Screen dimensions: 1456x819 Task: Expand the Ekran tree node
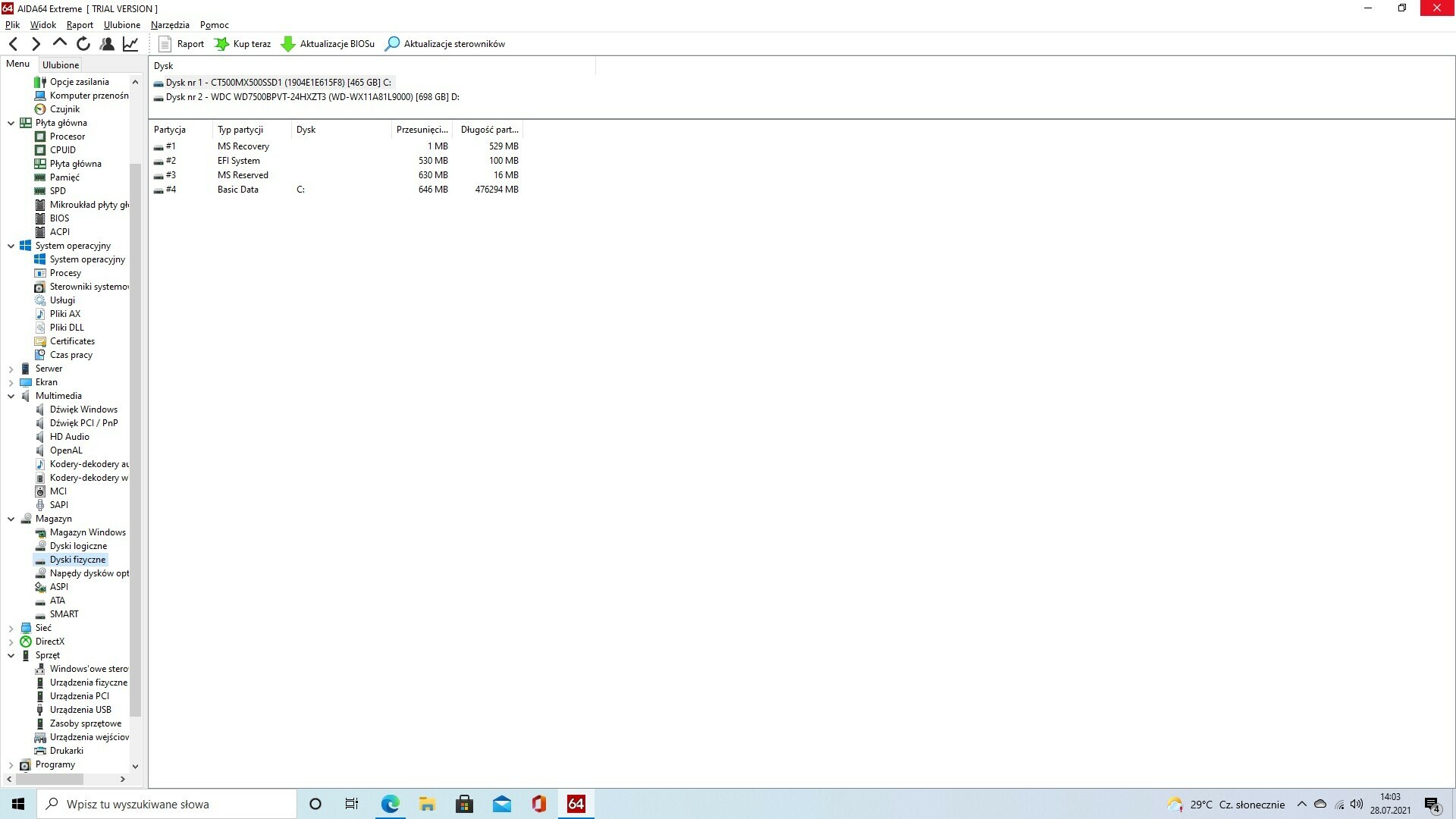pos(11,382)
